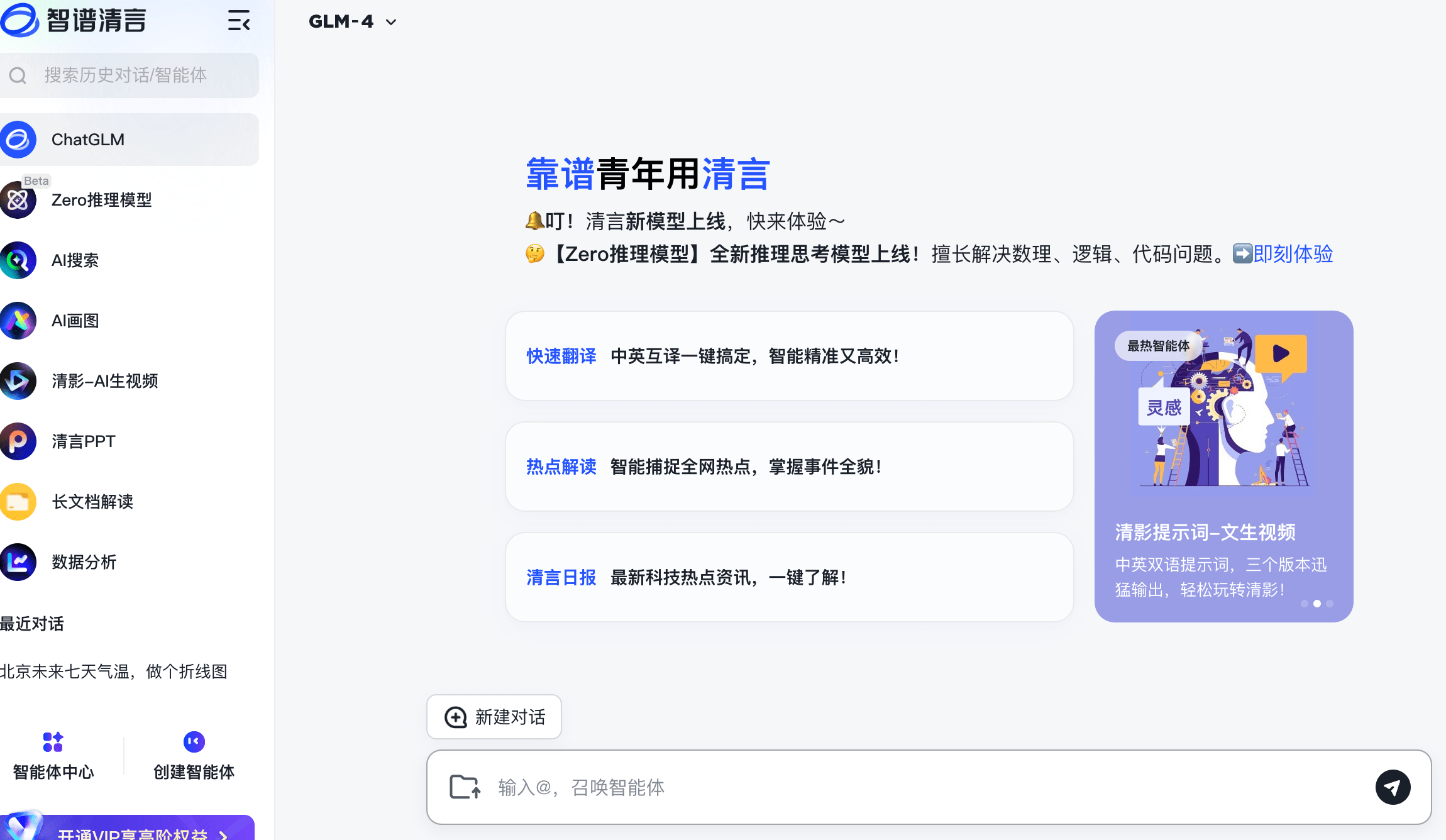This screenshot has width=1446, height=840.
Task: Click the 创建智能体 icon
Action: pyautogui.click(x=194, y=742)
